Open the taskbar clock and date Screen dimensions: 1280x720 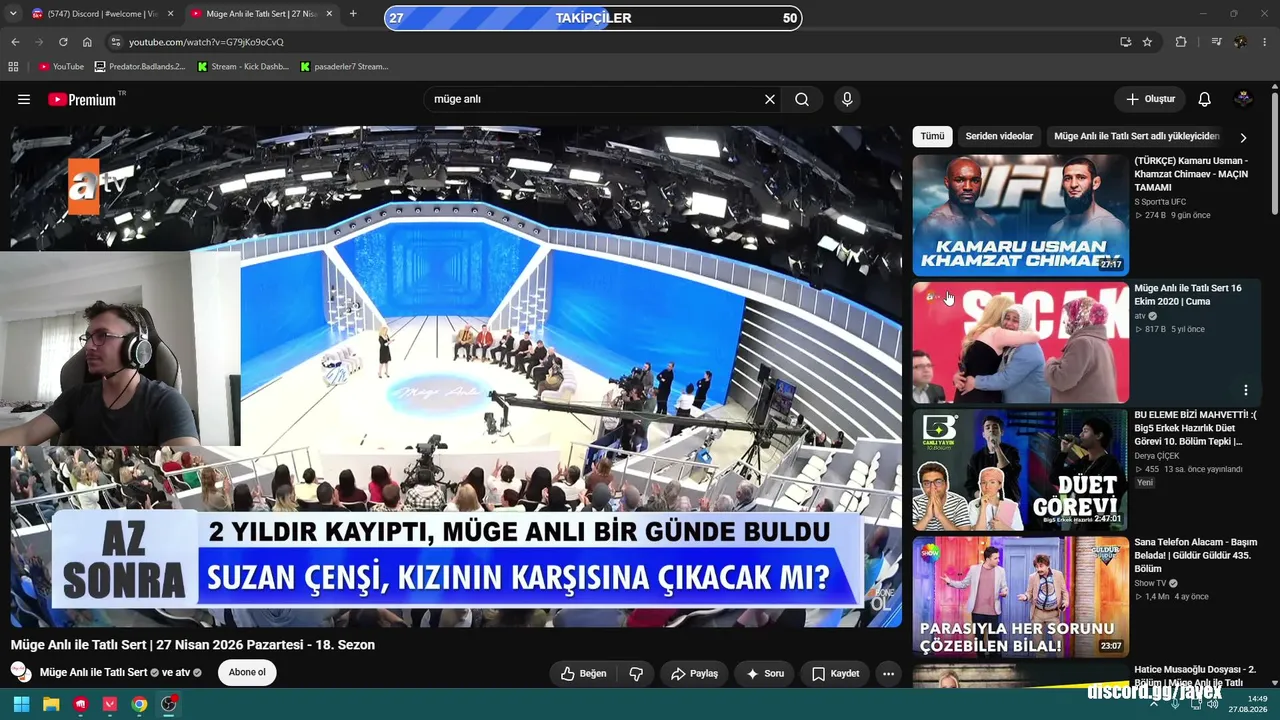click(1248, 704)
